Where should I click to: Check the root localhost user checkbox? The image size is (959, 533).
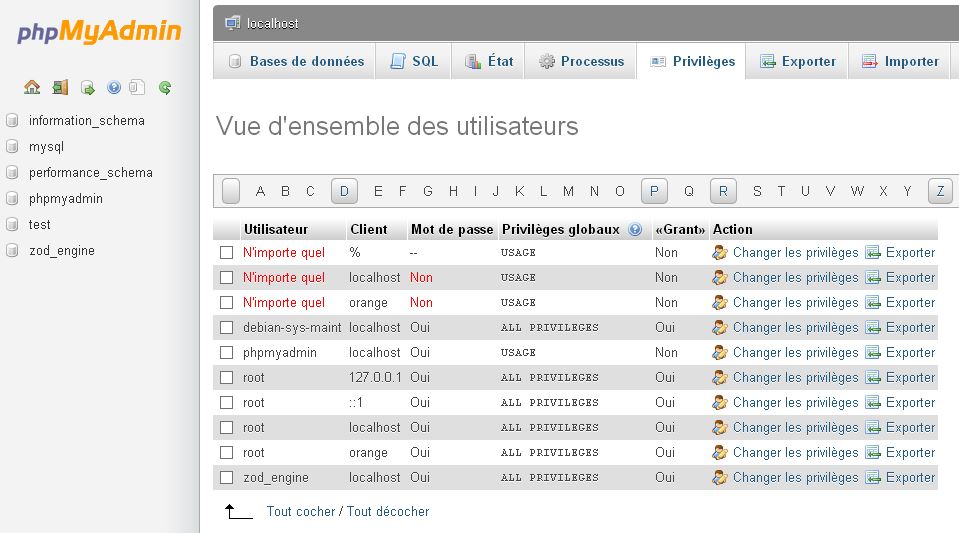227,427
